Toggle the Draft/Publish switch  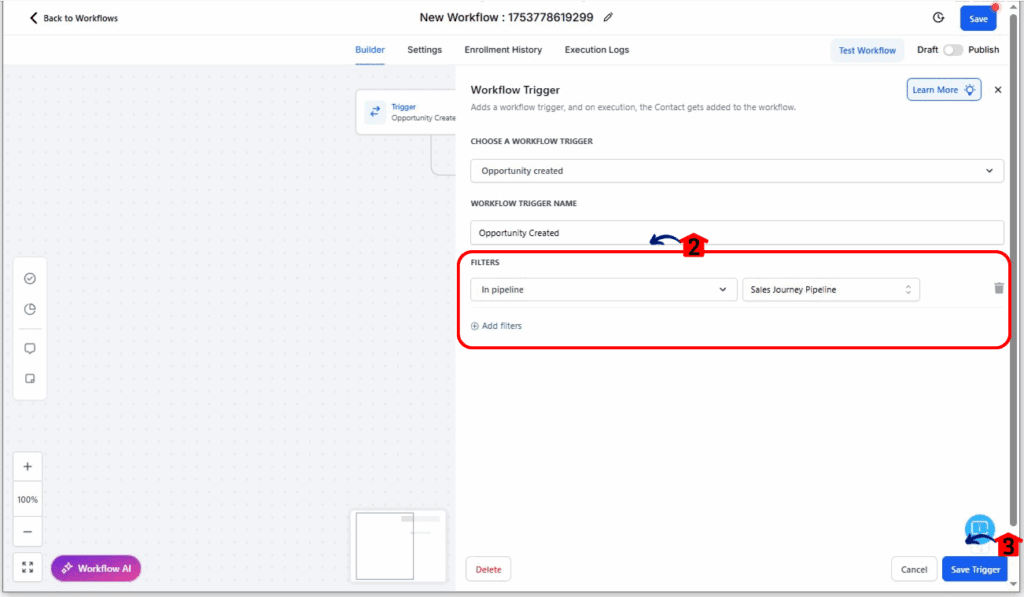[x=953, y=50]
